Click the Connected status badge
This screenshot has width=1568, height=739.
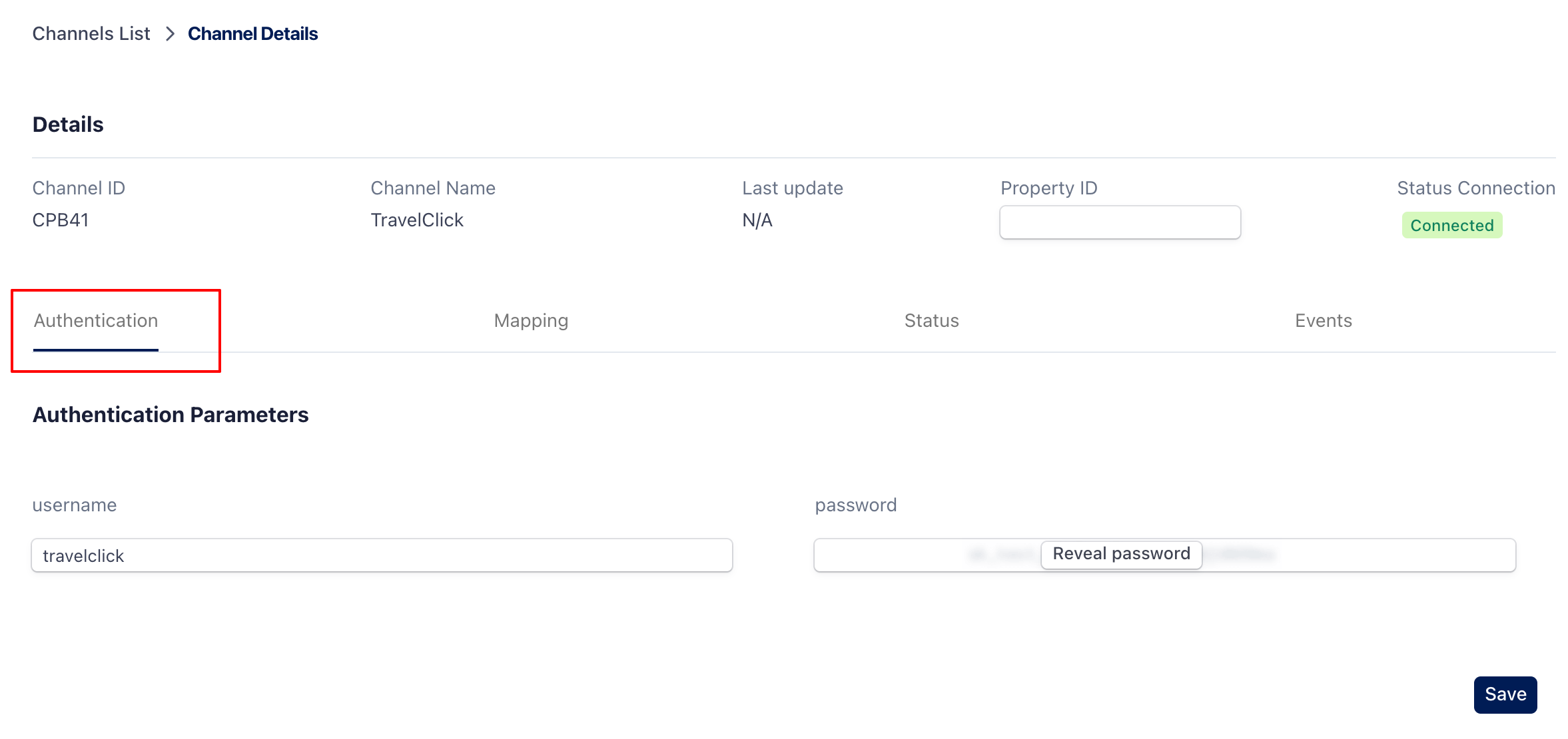[x=1451, y=226]
